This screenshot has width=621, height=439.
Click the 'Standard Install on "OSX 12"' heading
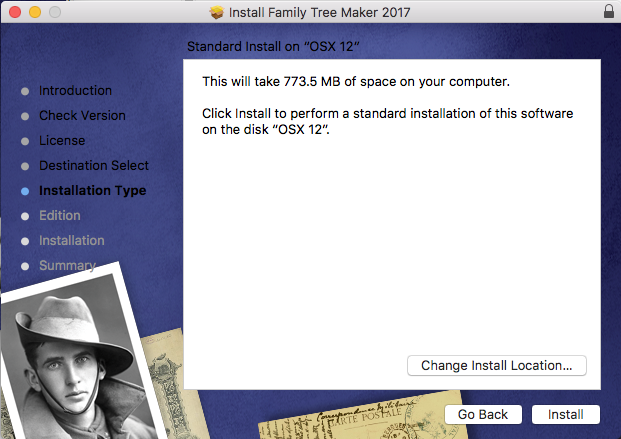point(273,47)
